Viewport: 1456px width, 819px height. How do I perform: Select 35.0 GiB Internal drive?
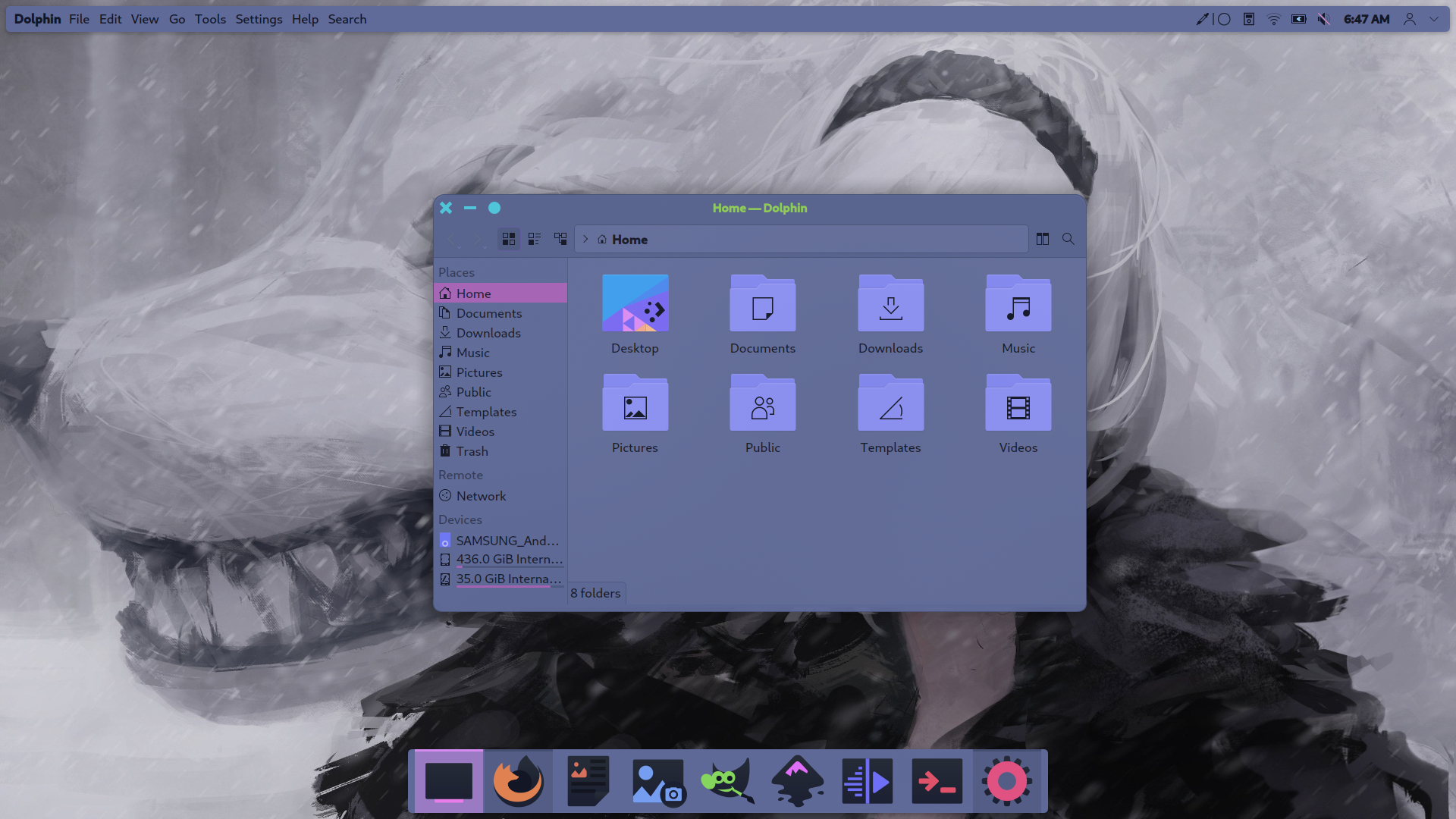point(500,579)
